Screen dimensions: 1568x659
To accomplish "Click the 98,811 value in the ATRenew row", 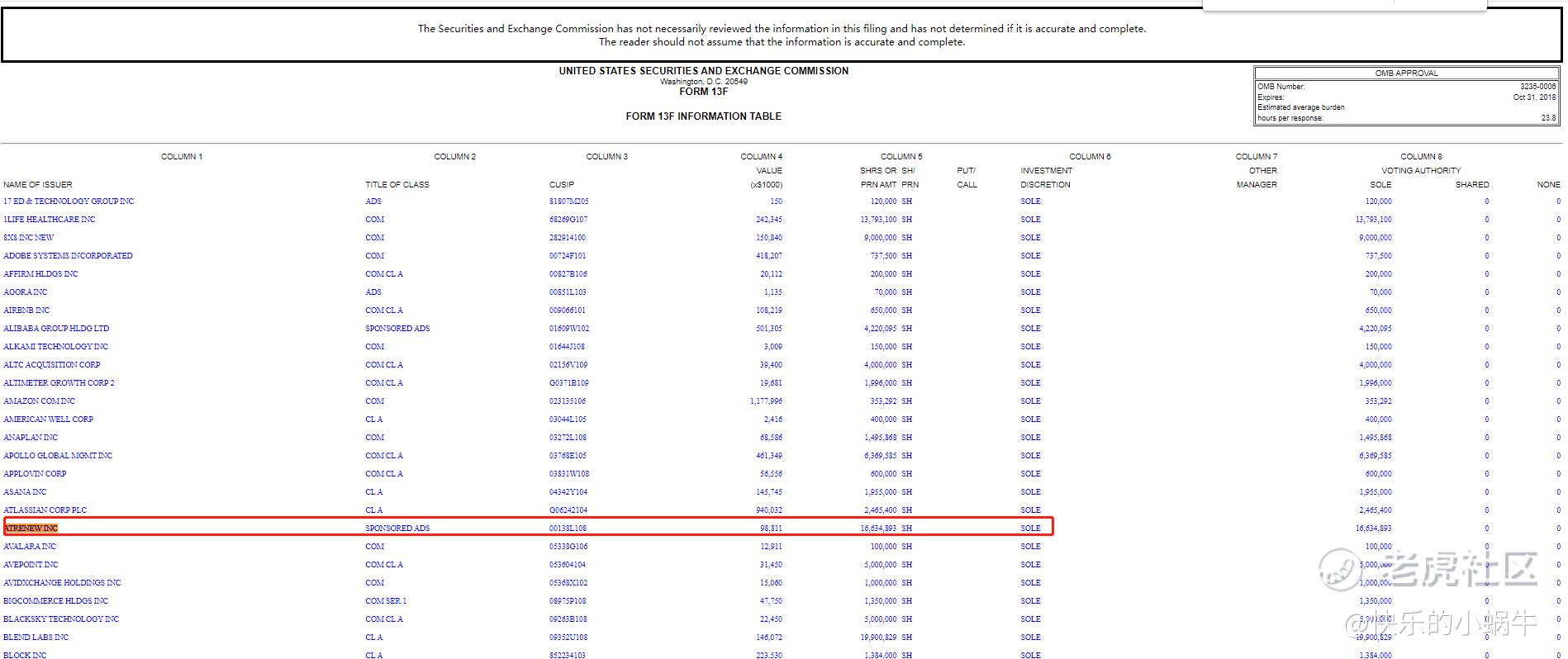I will click(771, 529).
